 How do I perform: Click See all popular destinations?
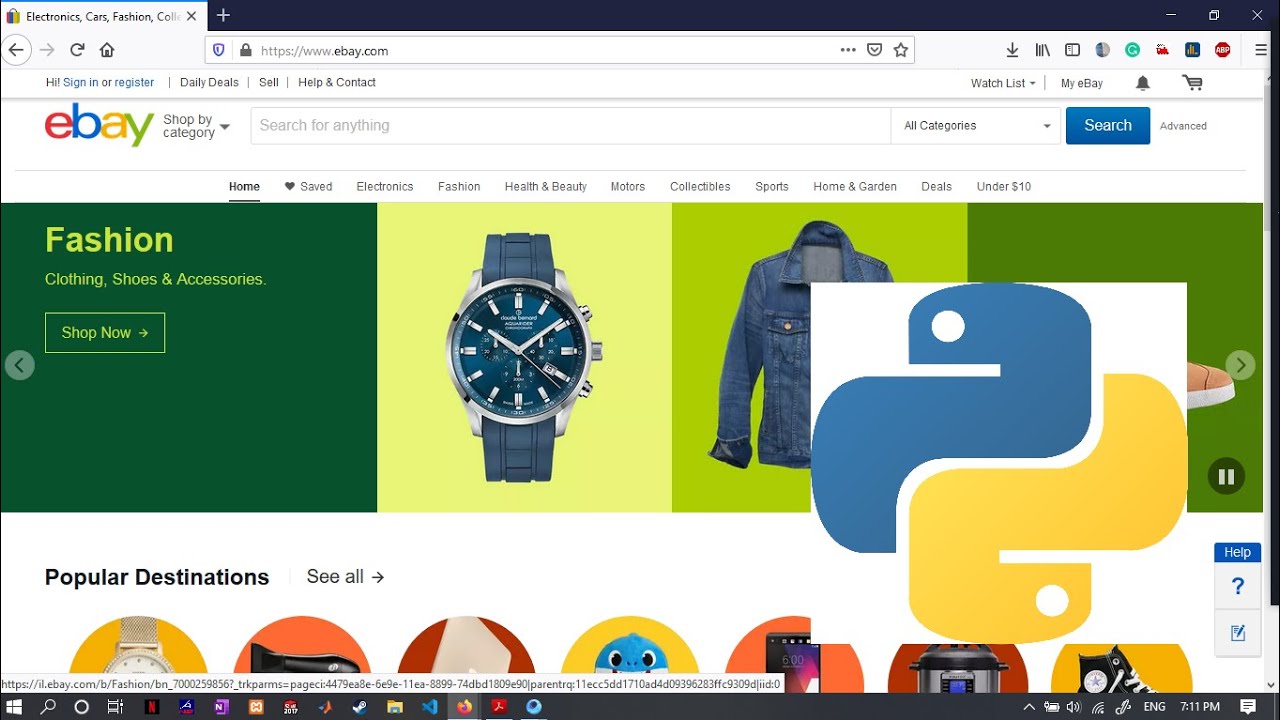point(345,577)
